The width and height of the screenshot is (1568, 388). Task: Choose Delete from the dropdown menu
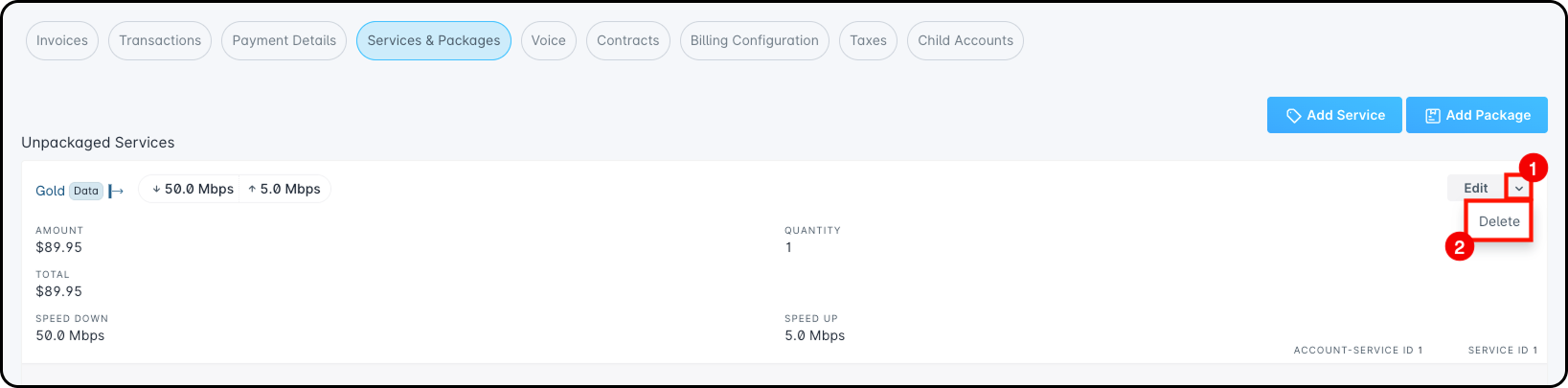point(1499,221)
